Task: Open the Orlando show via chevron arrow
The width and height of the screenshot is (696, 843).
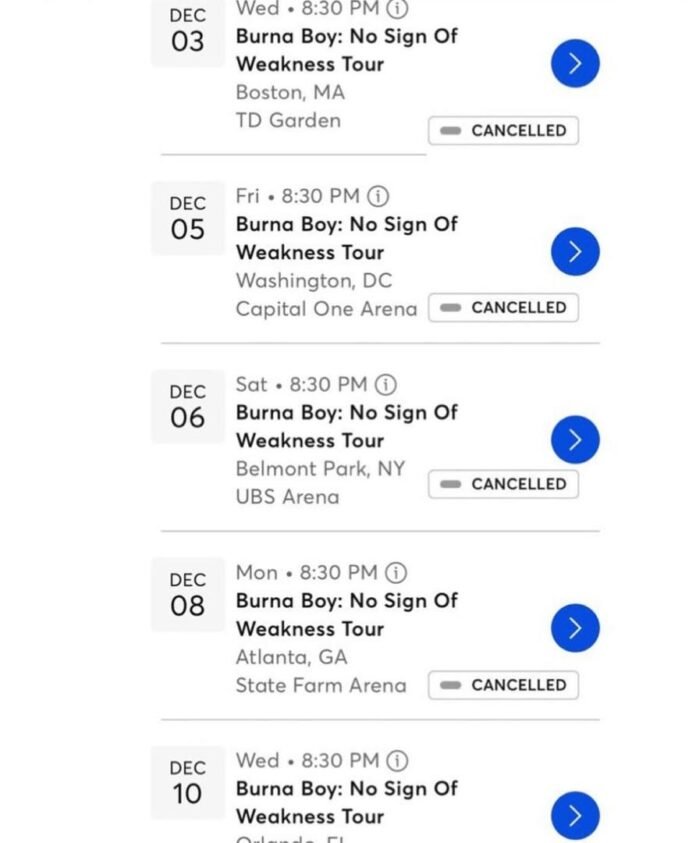Action: (x=574, y=815)
